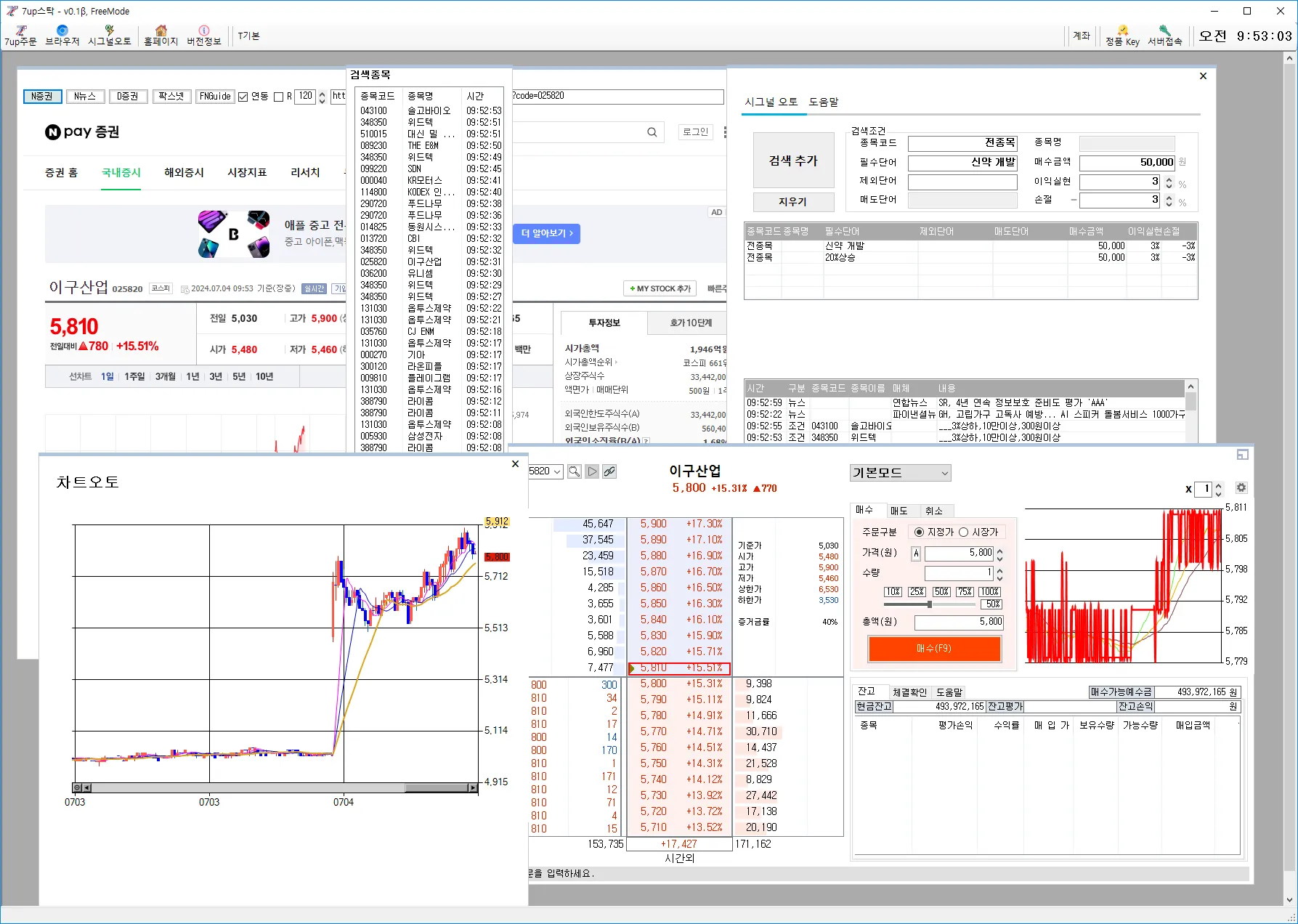This screenshot has width=1298, height=924.
Task: Click the news log scrollbar up arrow
Action: 1190,386
